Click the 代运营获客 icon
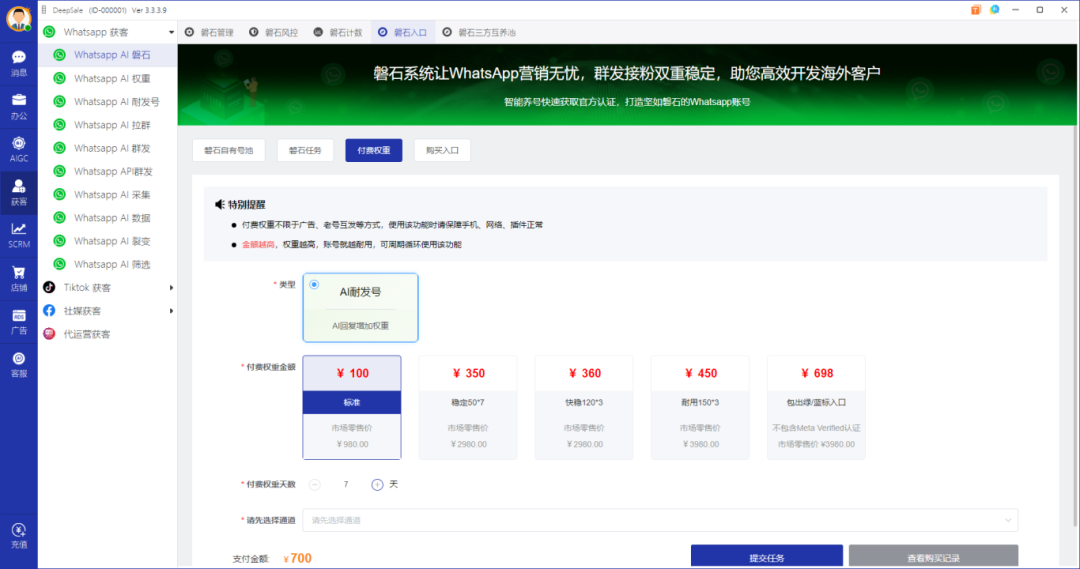Screen dimensions: 1080x569 49,334
